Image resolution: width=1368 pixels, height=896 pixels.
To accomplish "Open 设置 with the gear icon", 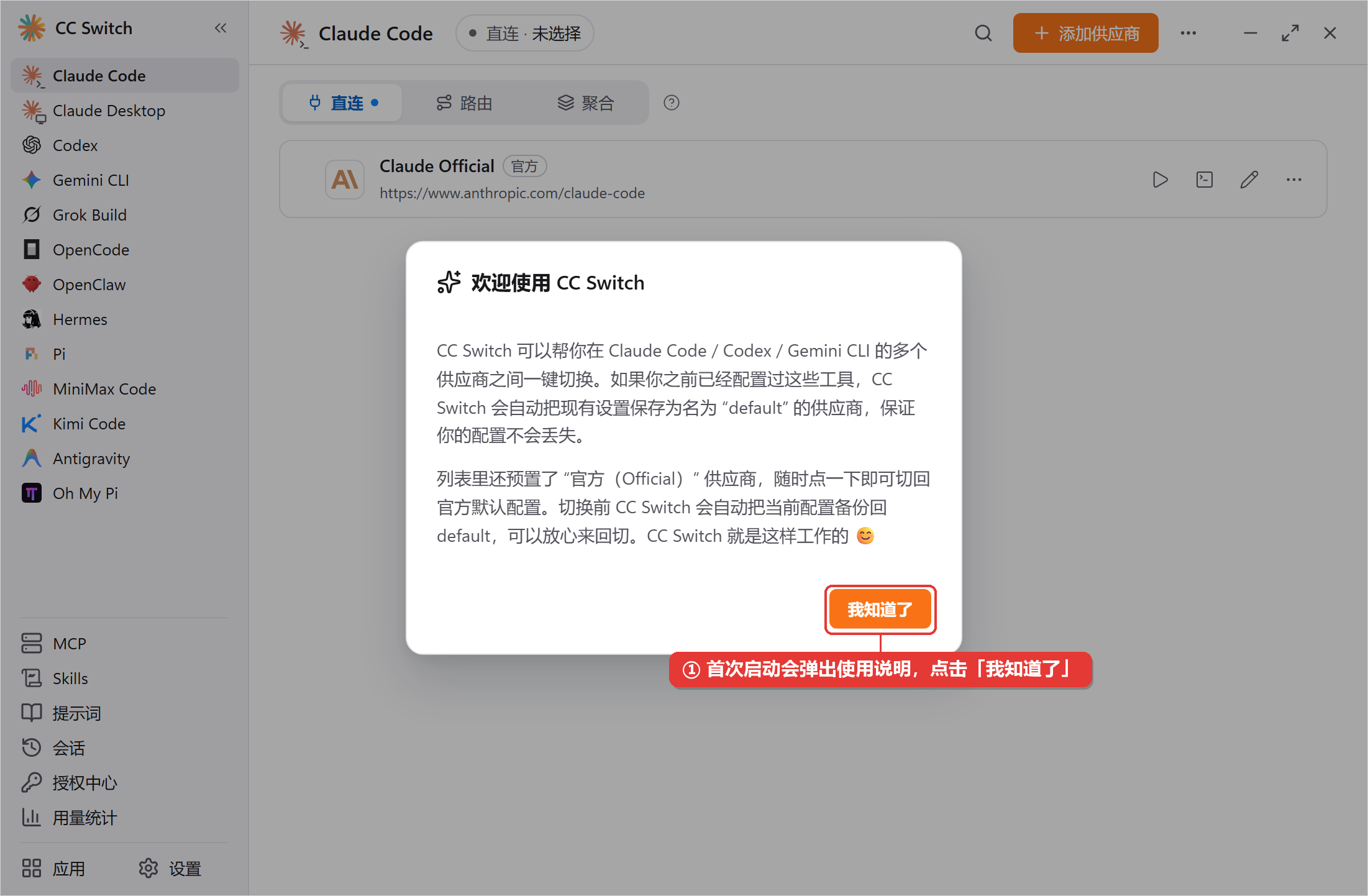I will point(170,868).
